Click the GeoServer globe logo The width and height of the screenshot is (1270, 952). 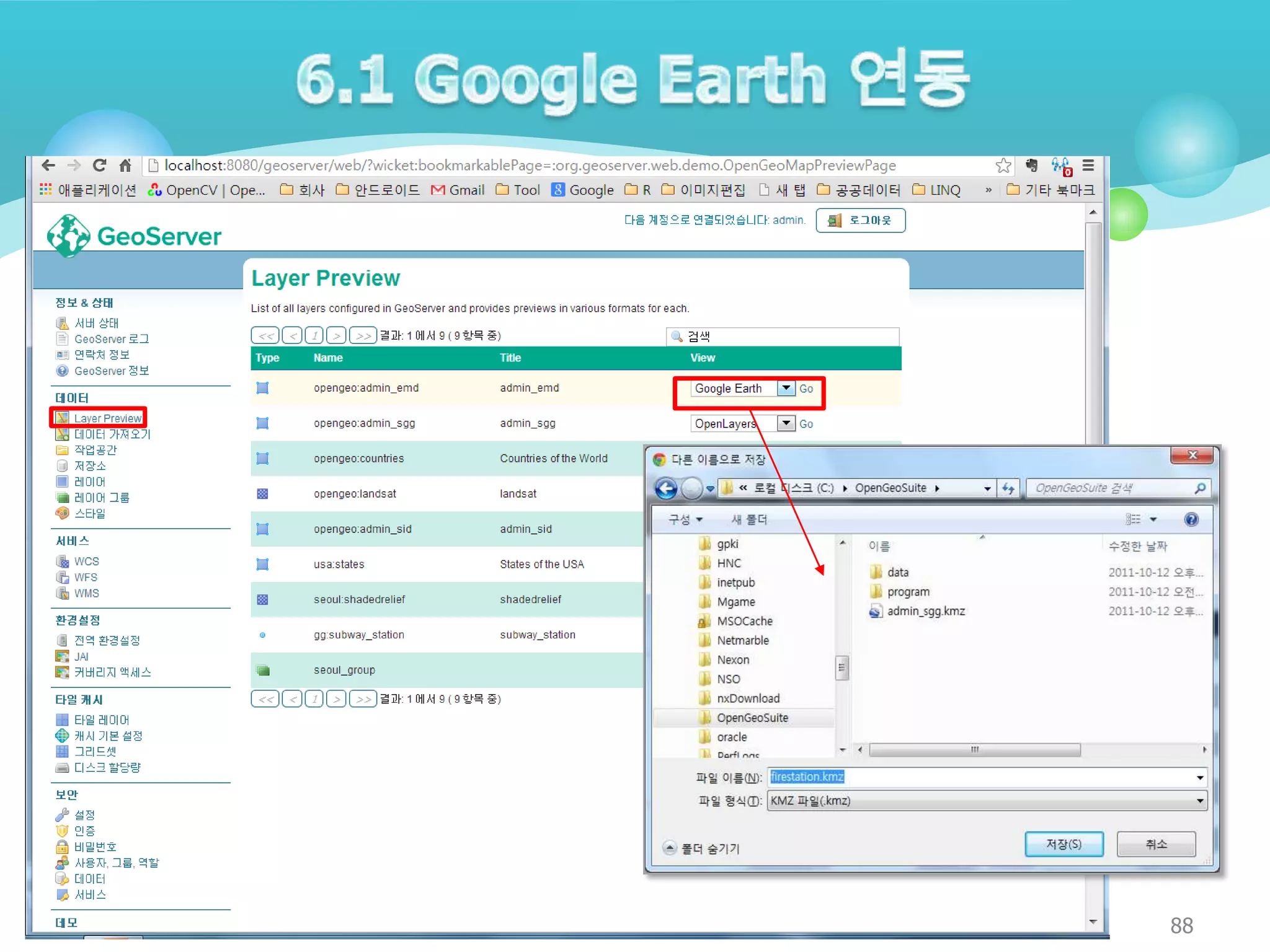[68, 236]
